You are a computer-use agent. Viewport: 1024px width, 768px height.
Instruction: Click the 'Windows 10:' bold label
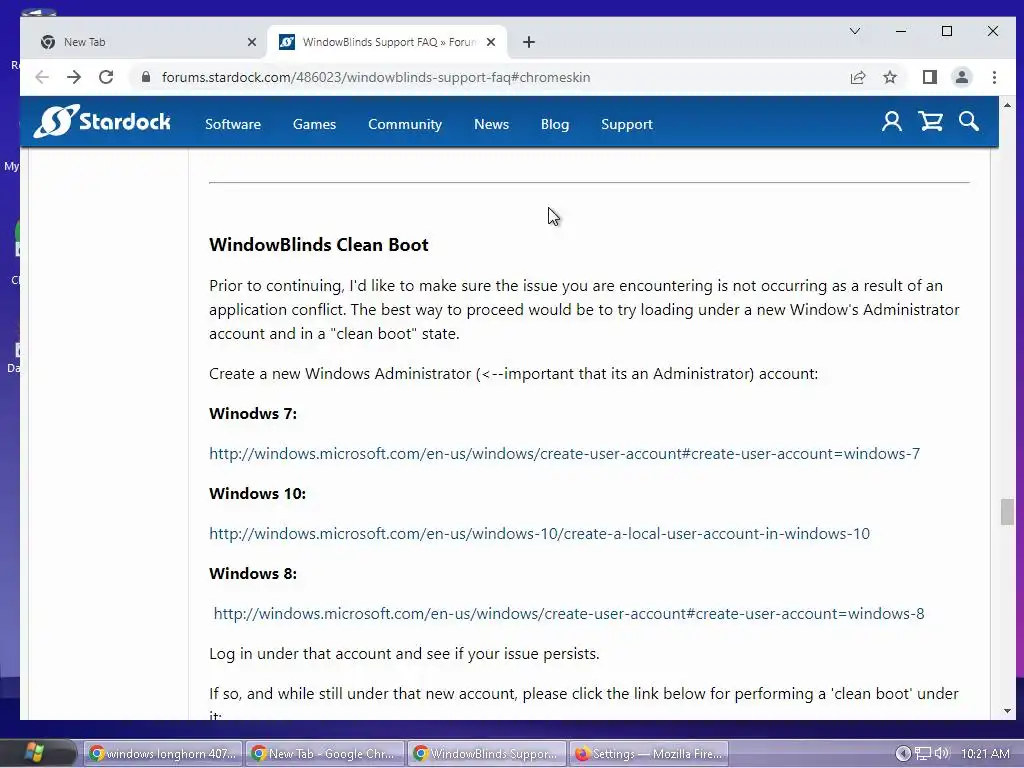(257, 494)
